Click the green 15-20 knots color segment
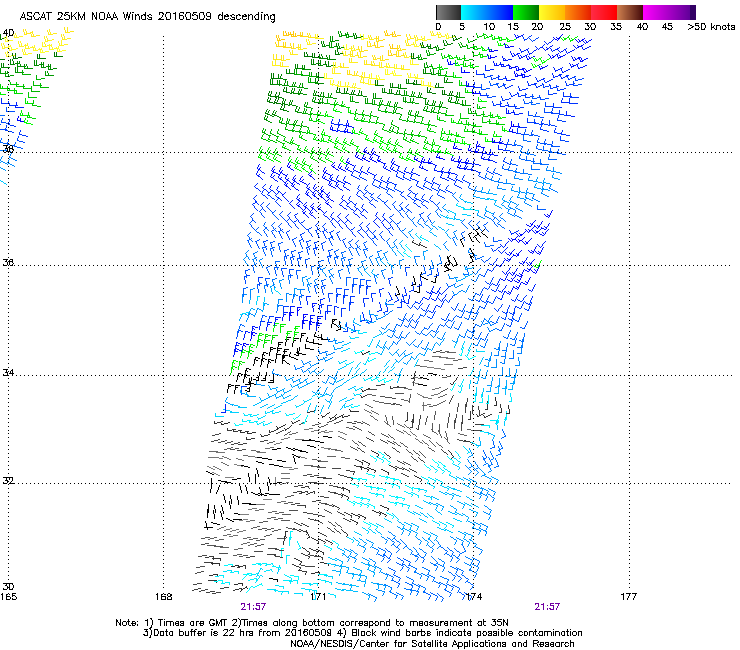The height and width of the screenshot is (650, 740). pos(526,12)
